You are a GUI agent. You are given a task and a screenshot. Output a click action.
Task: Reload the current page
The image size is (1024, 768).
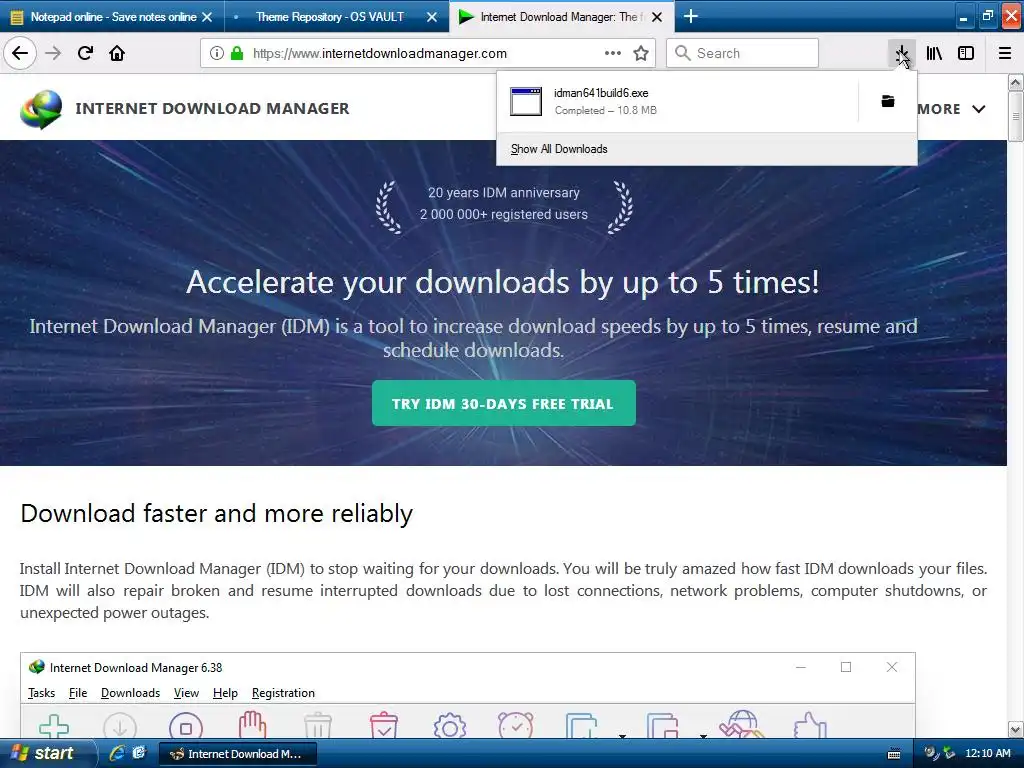[85, 53]
